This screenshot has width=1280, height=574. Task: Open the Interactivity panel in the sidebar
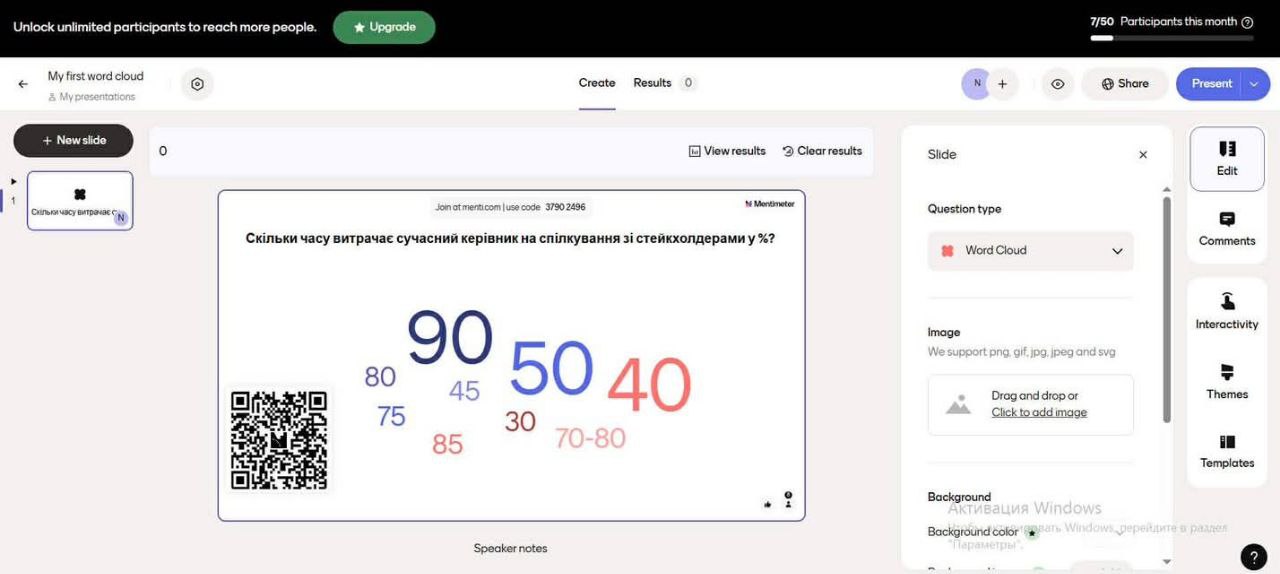(1226, 312)
